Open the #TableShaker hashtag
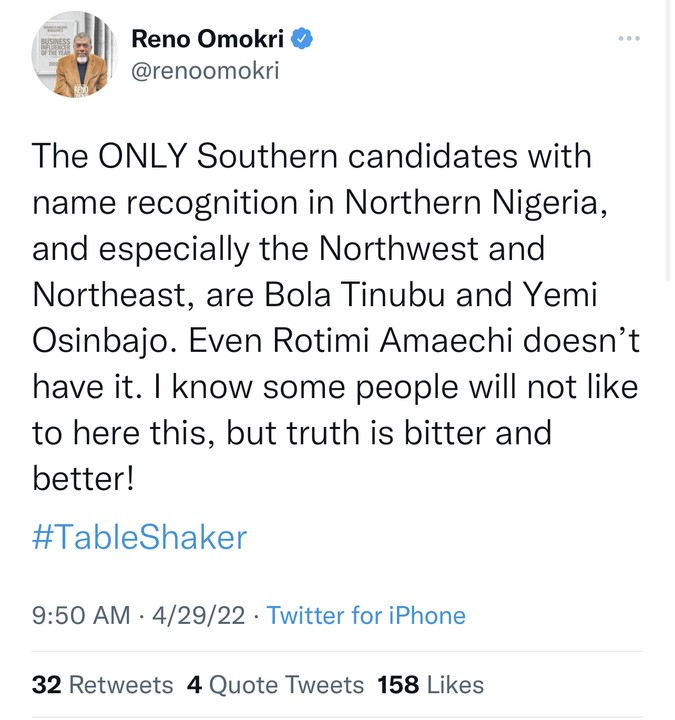Viewport: 675px width, 720px height. pyautogui.click(x=139, y=537)
